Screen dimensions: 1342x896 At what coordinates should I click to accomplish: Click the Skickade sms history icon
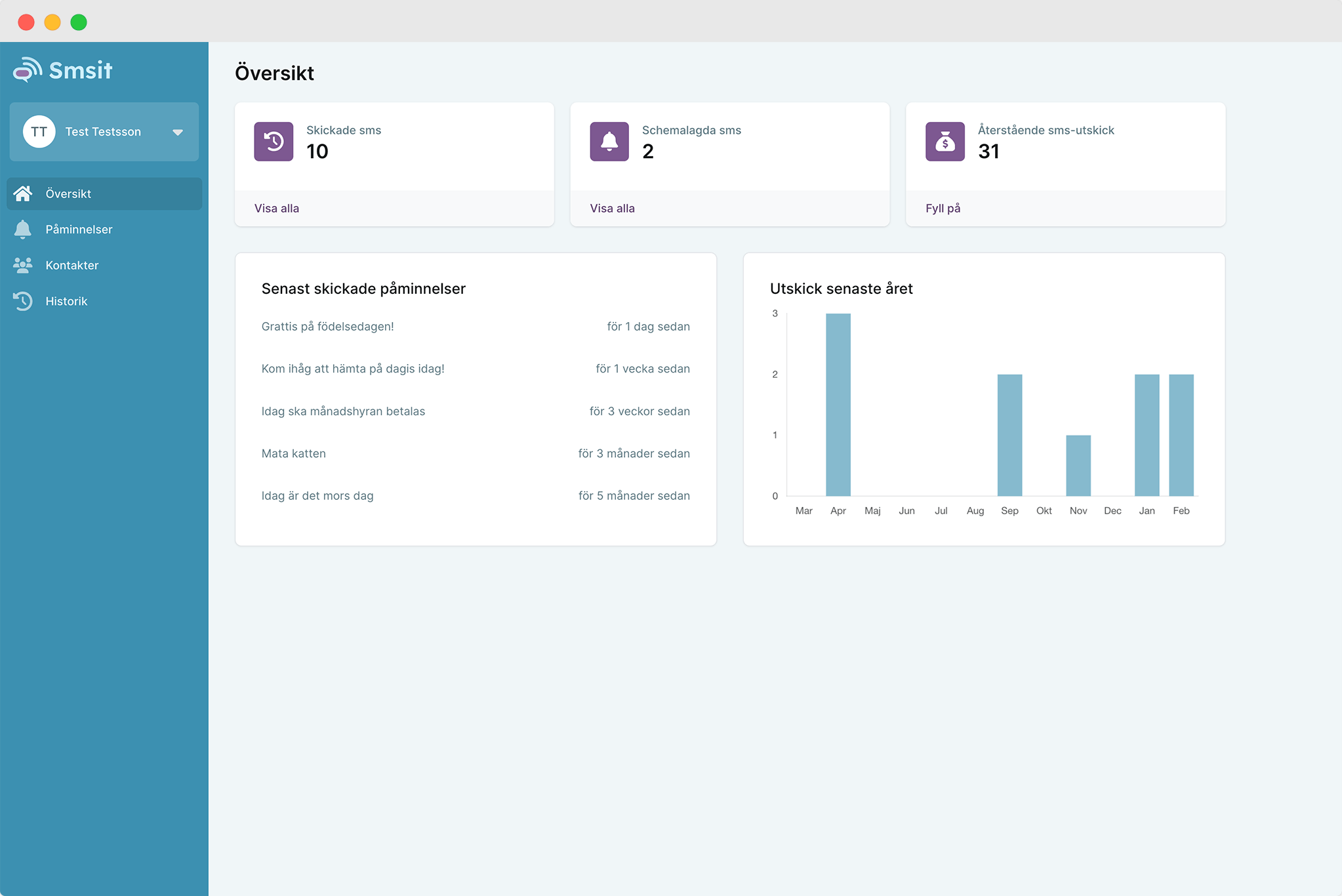pos(274,142)
